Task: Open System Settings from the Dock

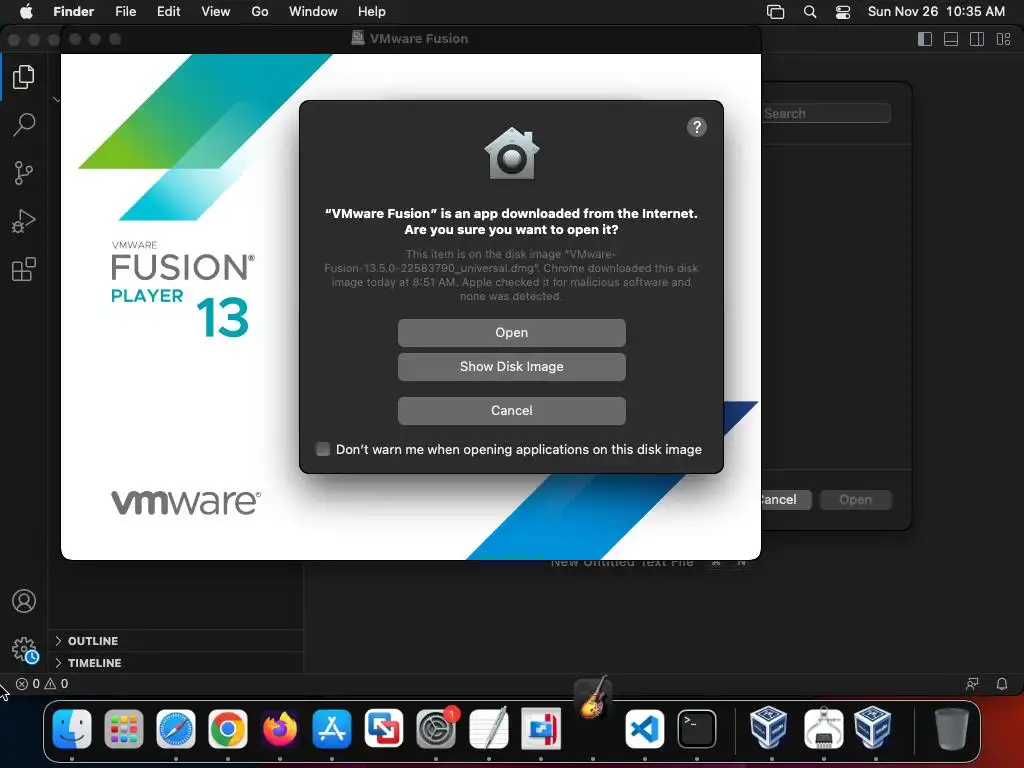Action: tap(436, 729)
